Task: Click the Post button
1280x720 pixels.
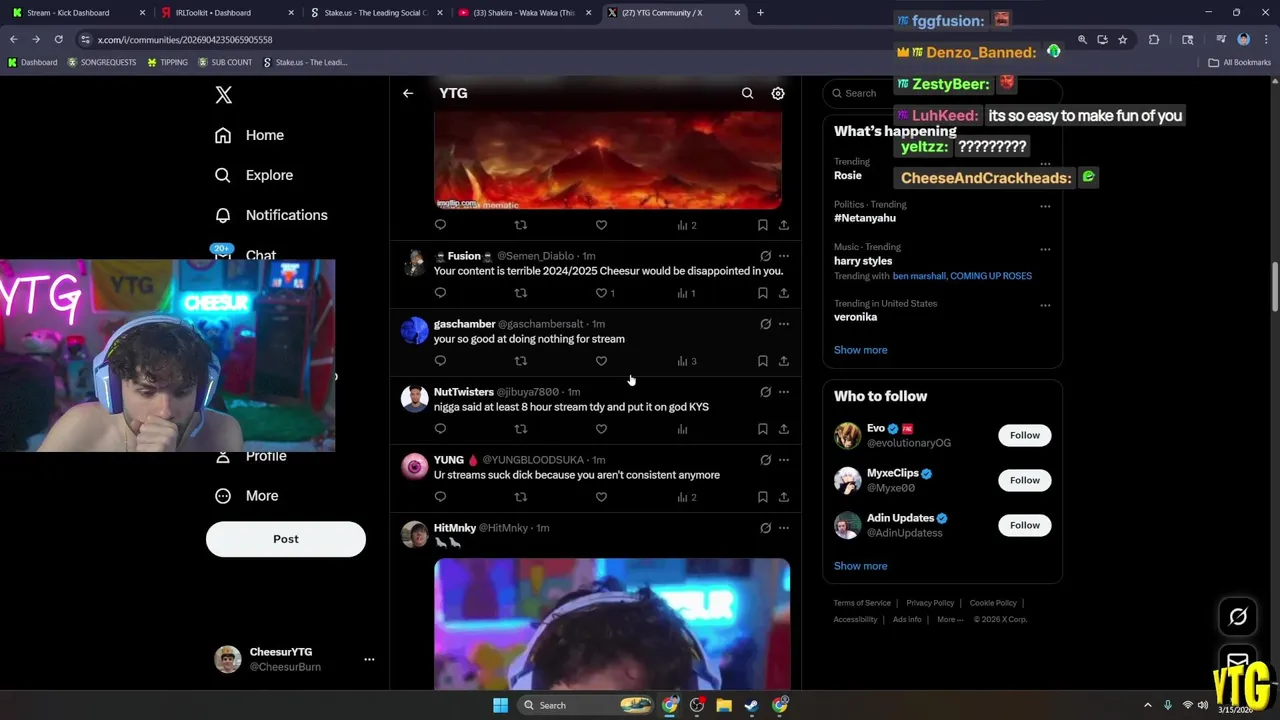Action: tap(286, 539)
